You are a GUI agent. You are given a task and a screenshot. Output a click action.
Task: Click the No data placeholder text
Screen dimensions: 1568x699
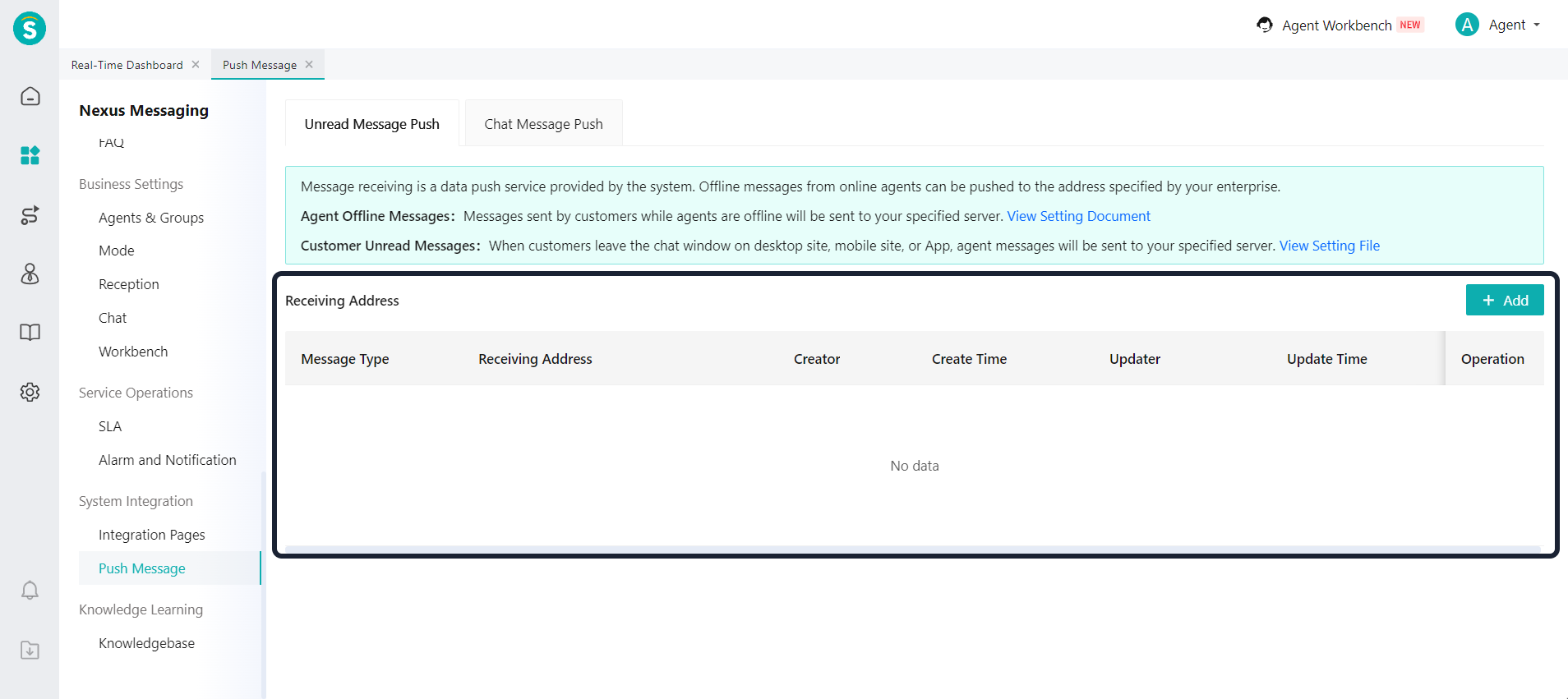point(915,466)
